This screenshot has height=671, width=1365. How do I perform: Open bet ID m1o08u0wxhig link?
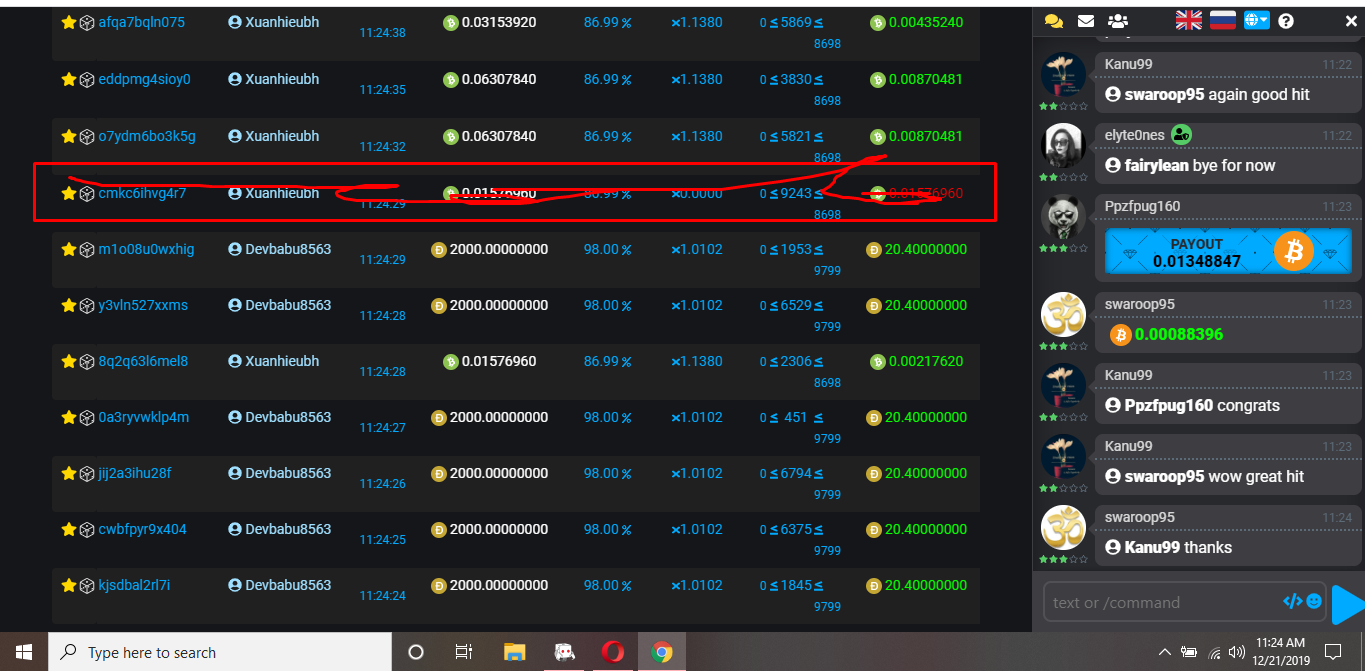(x=146, y=249)
